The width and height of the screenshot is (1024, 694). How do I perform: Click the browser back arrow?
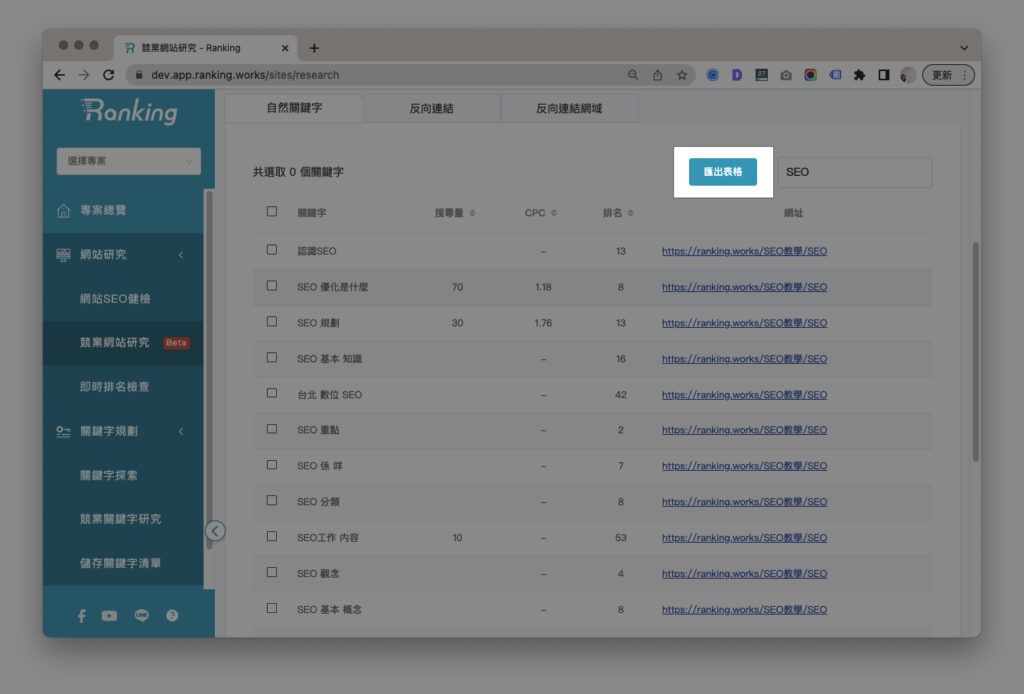[x=59, y=75]
